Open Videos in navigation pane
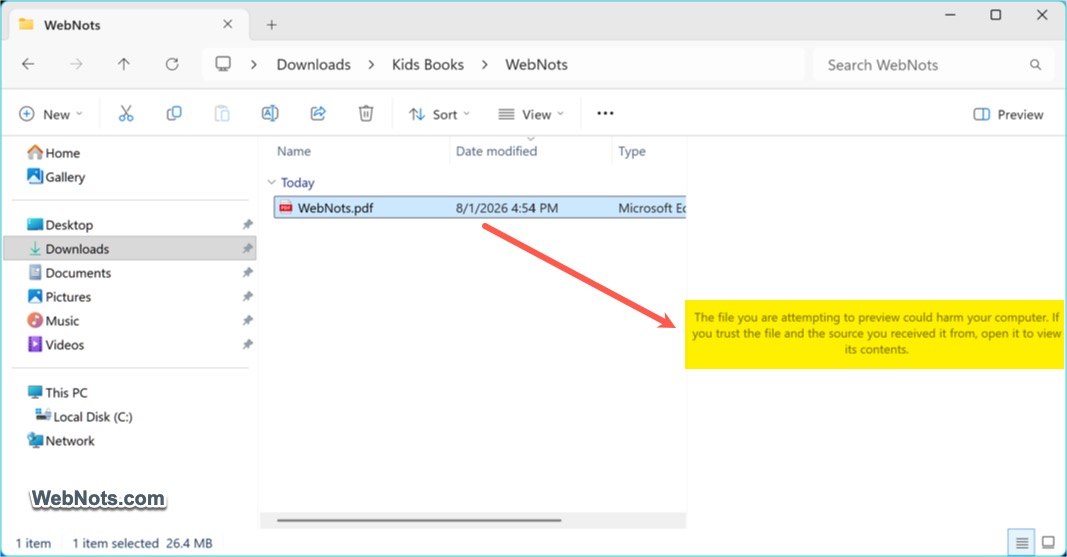1067x557 pixels. [x=65, y=345]
